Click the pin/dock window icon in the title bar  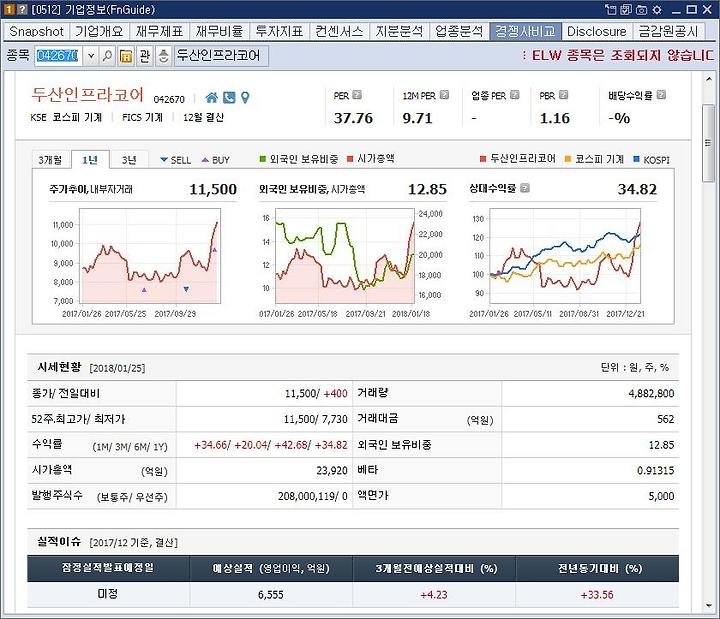point(610,9)
